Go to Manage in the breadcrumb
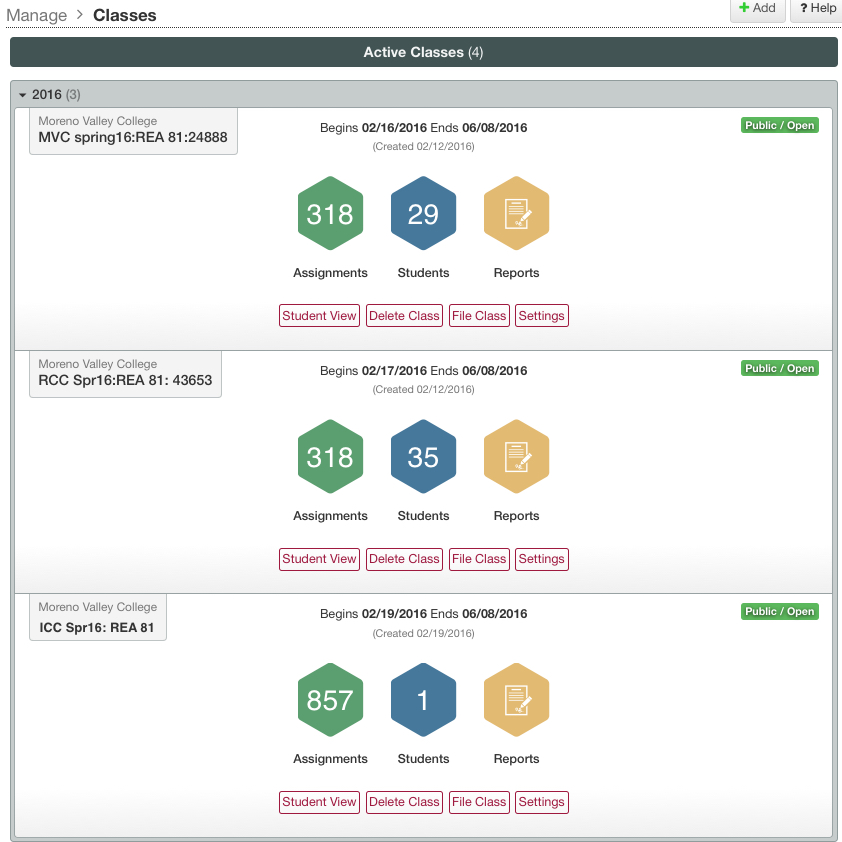This screenshot has width=842, height=842. [x=37, y=16]
